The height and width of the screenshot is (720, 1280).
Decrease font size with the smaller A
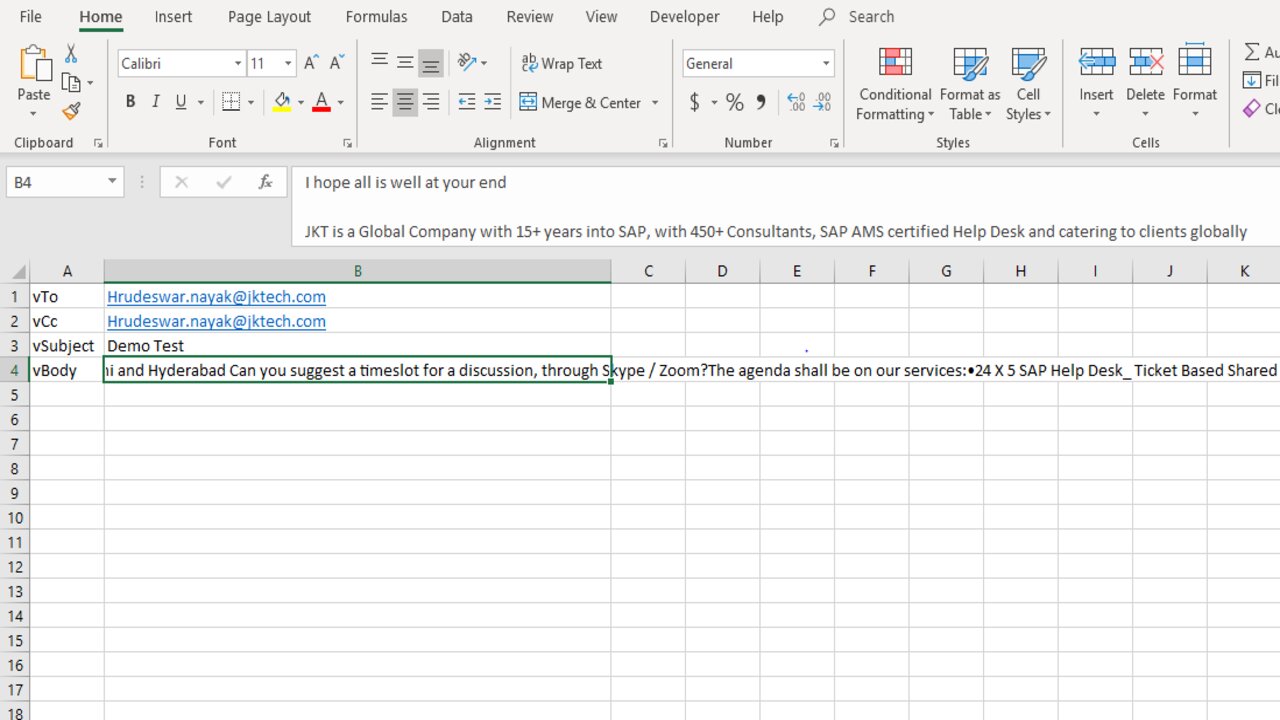pos(336,63)
